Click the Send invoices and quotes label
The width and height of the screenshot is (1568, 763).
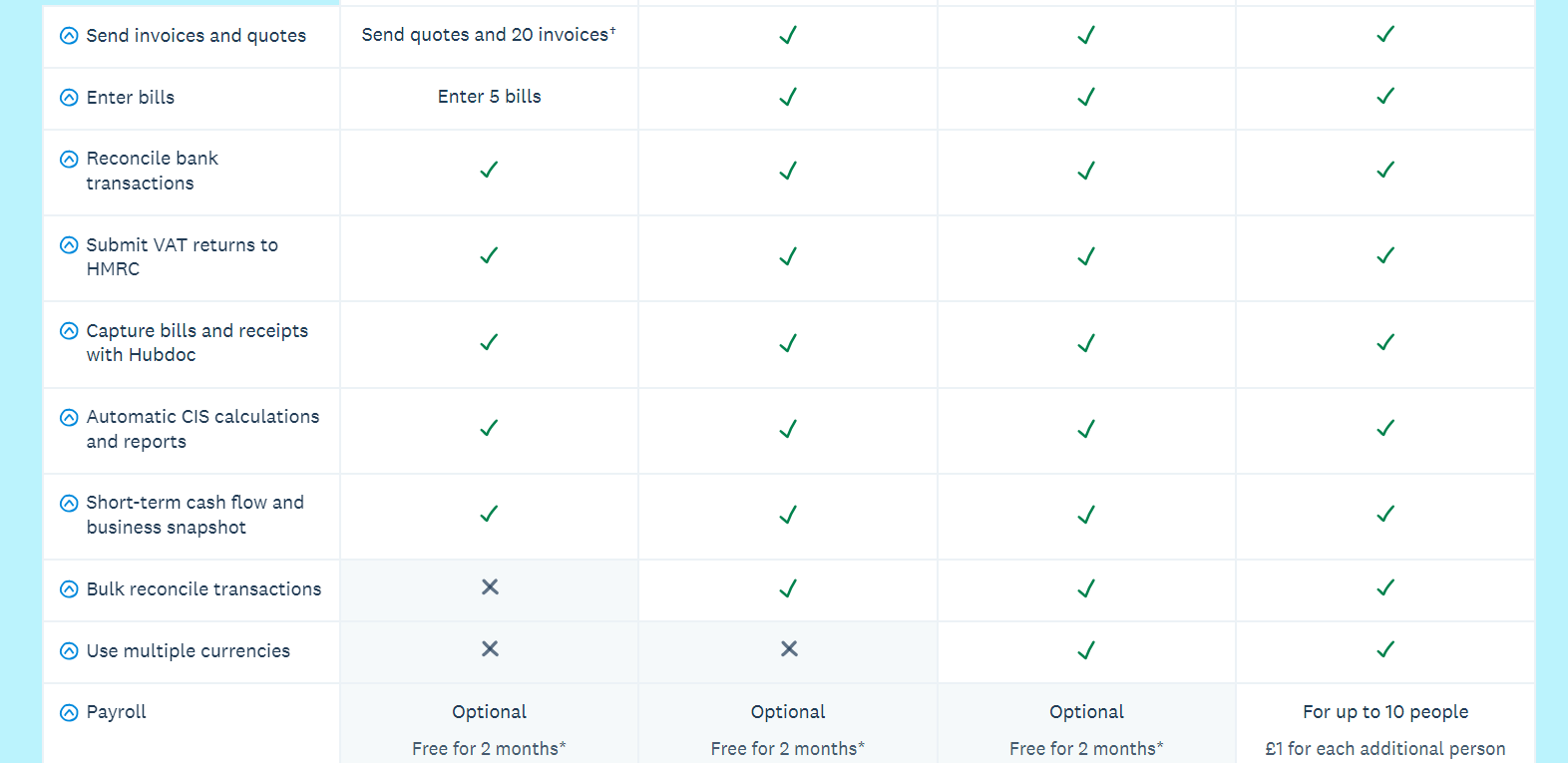[196, 36]
